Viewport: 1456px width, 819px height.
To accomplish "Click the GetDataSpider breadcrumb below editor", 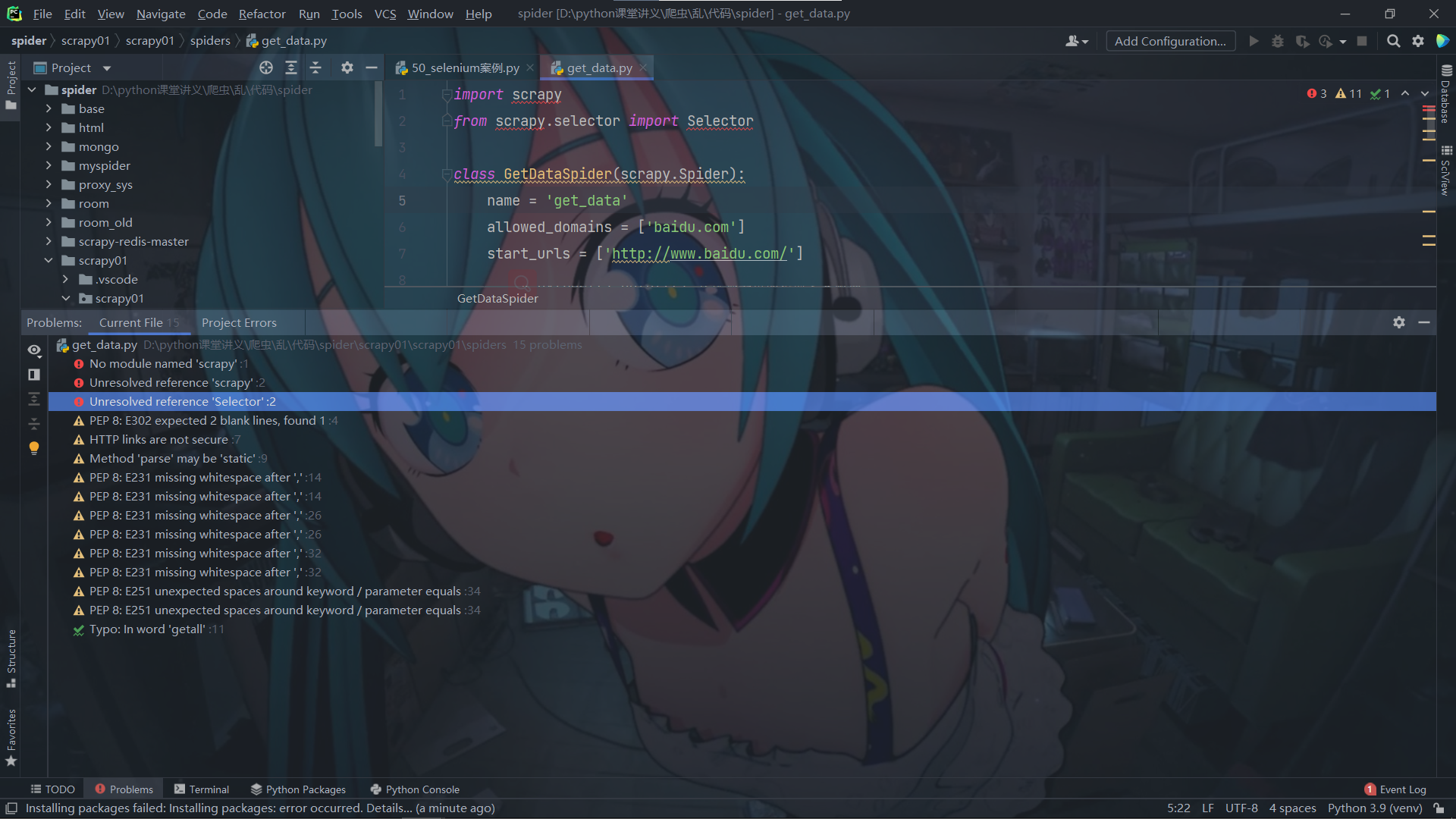I will [x=497, y=299].
